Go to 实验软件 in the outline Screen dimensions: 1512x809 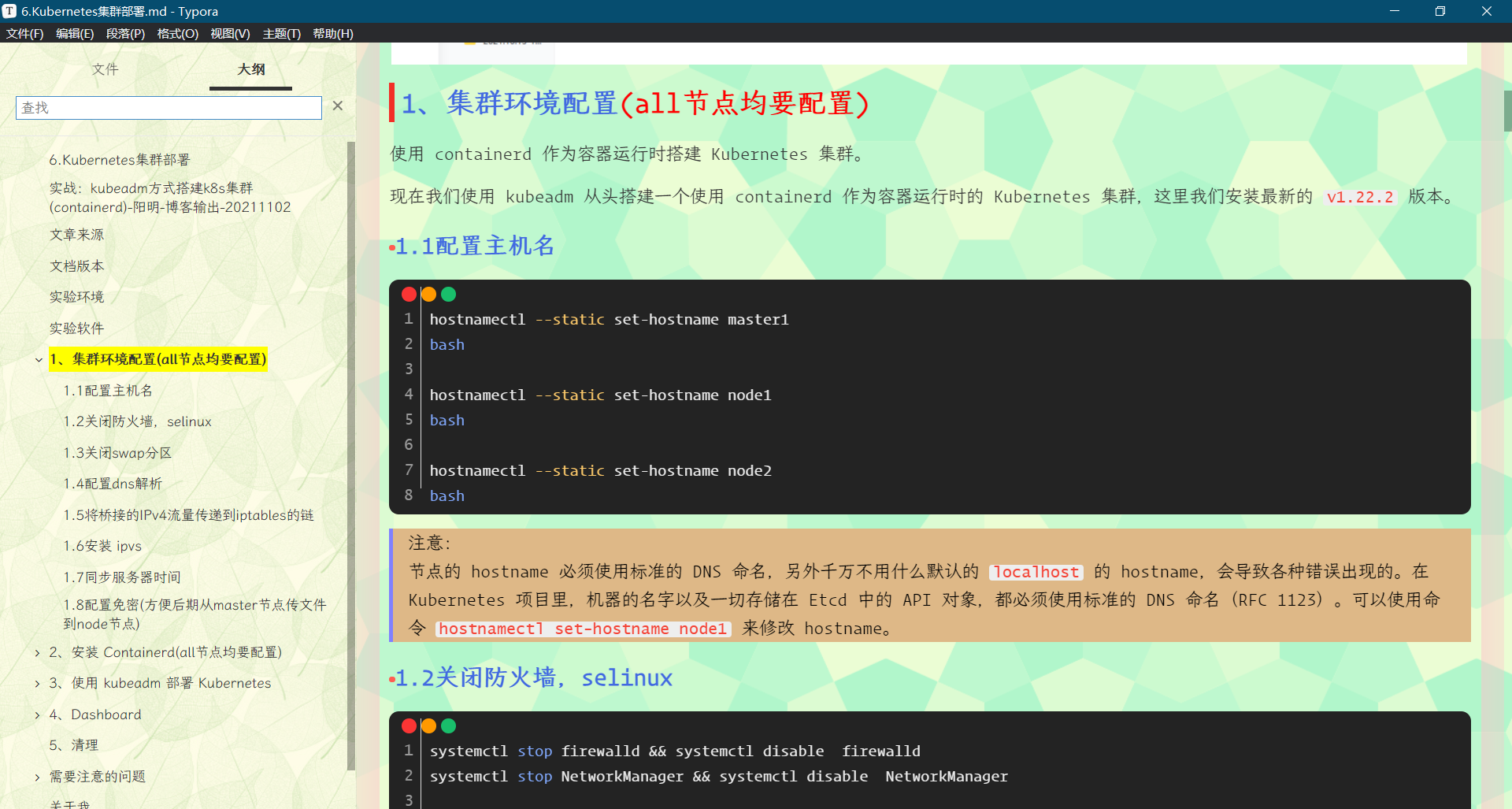pos(76,328)
